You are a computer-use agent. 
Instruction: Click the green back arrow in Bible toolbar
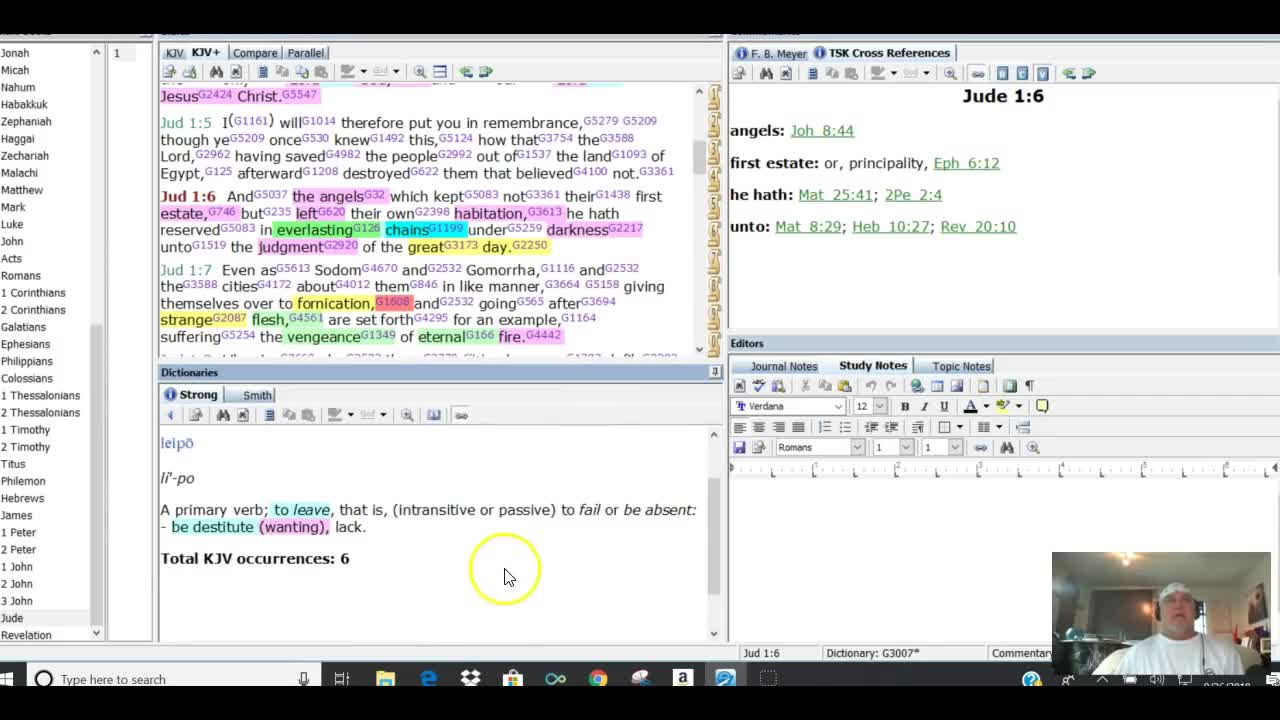tap(466, 72)
